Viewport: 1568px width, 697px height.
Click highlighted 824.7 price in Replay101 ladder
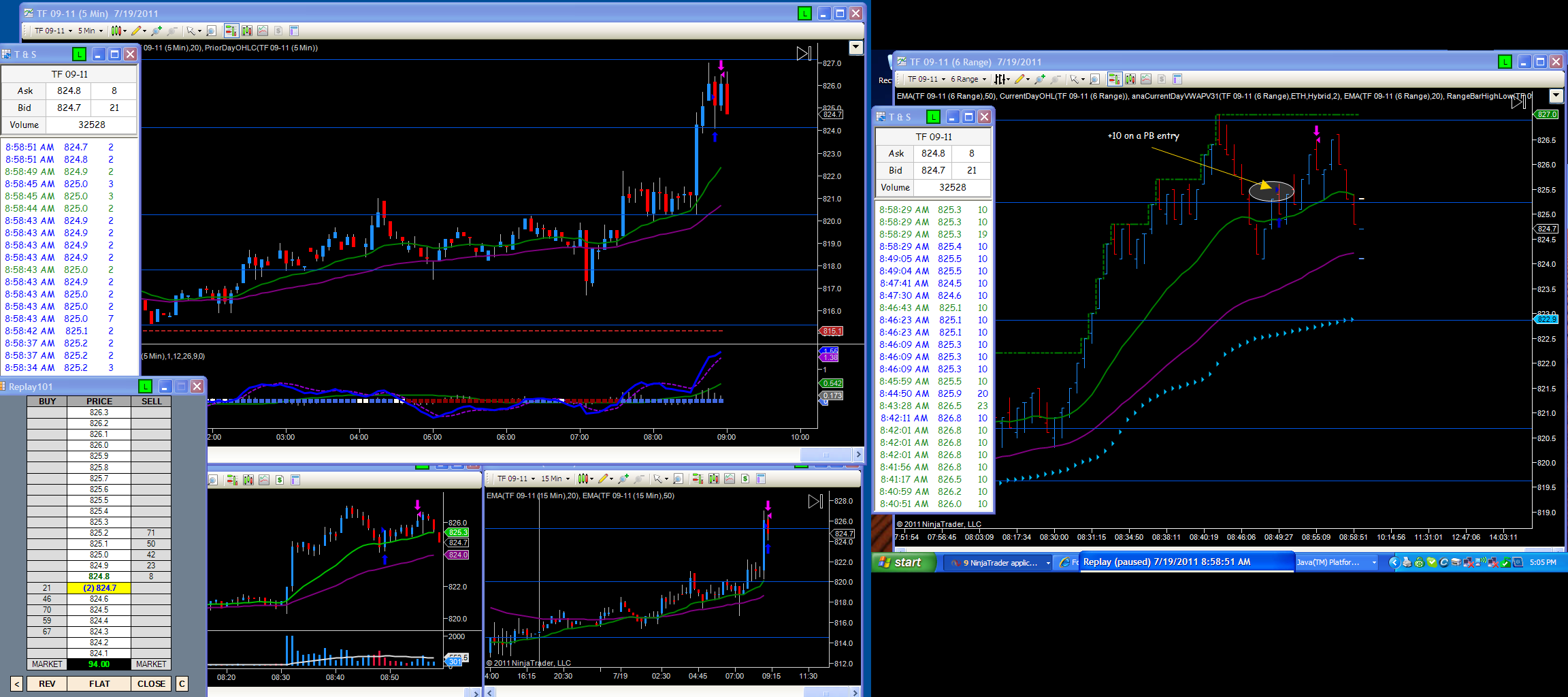pyautogui.click(x=99, y=588)
